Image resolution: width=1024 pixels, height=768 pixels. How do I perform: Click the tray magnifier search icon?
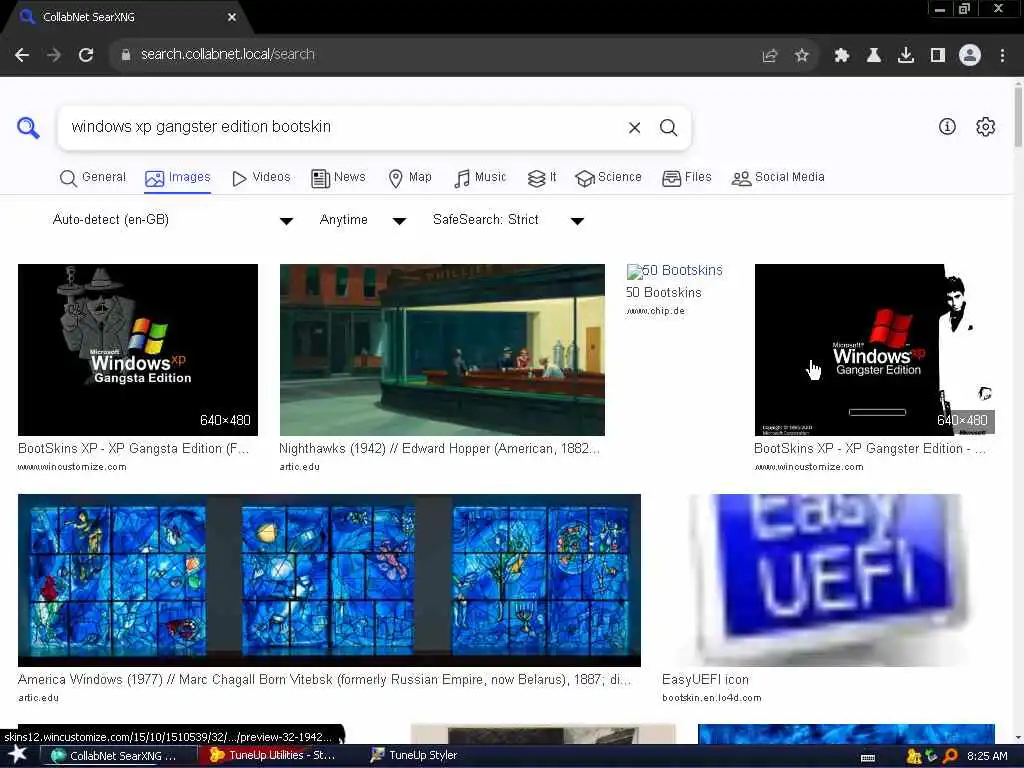pyautogui.click(x=950, y=756)
